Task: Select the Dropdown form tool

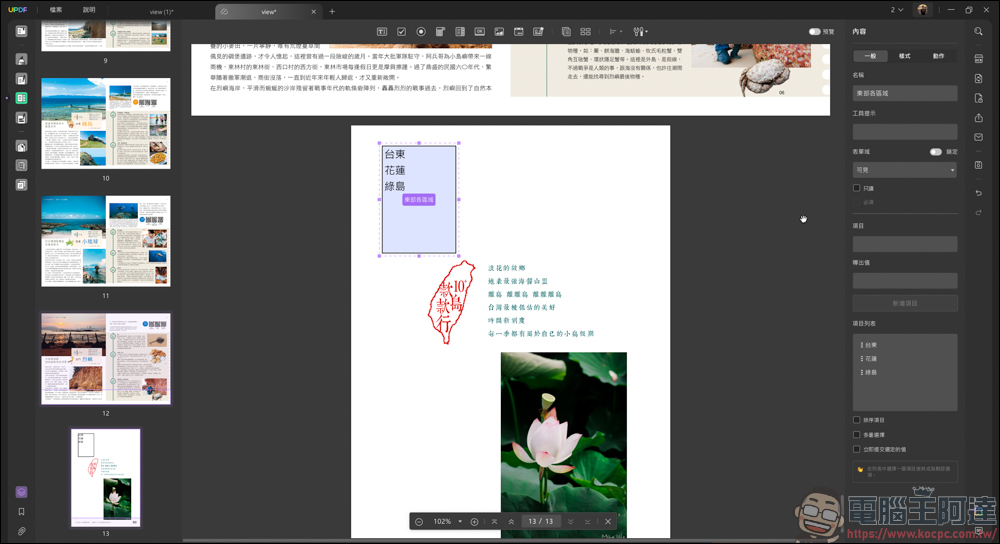Action: tap(440, 31)
